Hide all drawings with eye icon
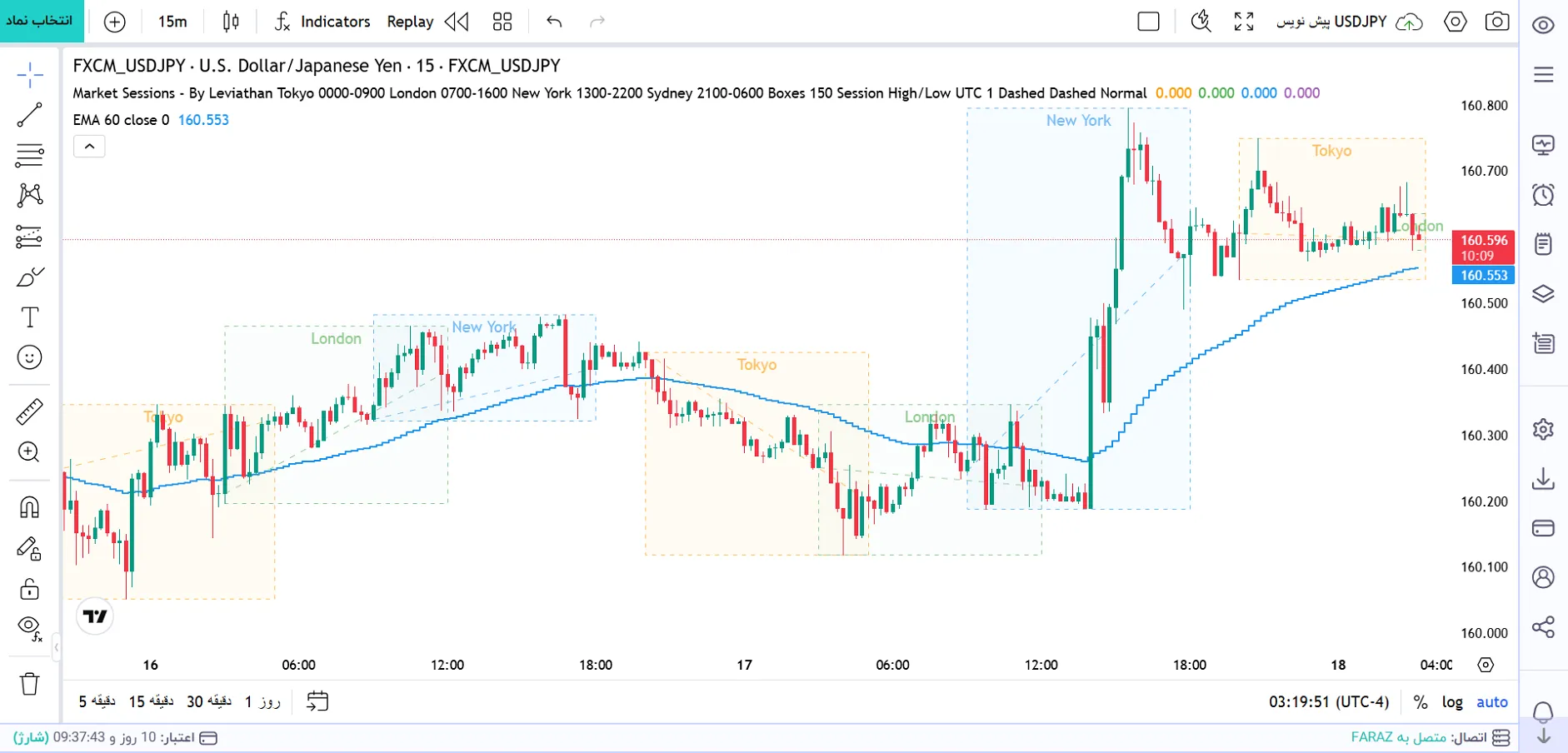The height and width of the screenshot is (753, 1568). click(x=29, y=628)
